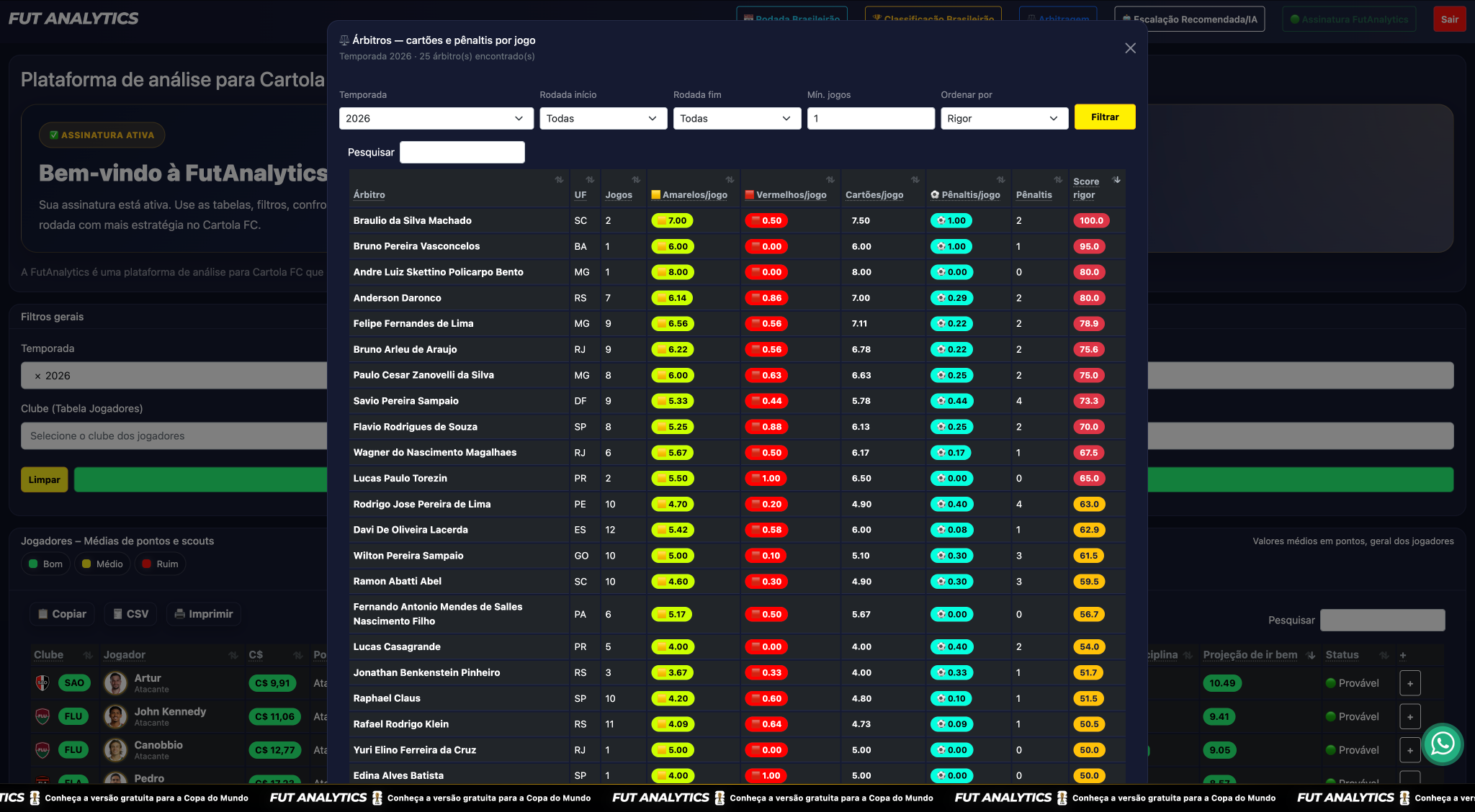Add player in 10.49 projection row

click(1410, 683)
